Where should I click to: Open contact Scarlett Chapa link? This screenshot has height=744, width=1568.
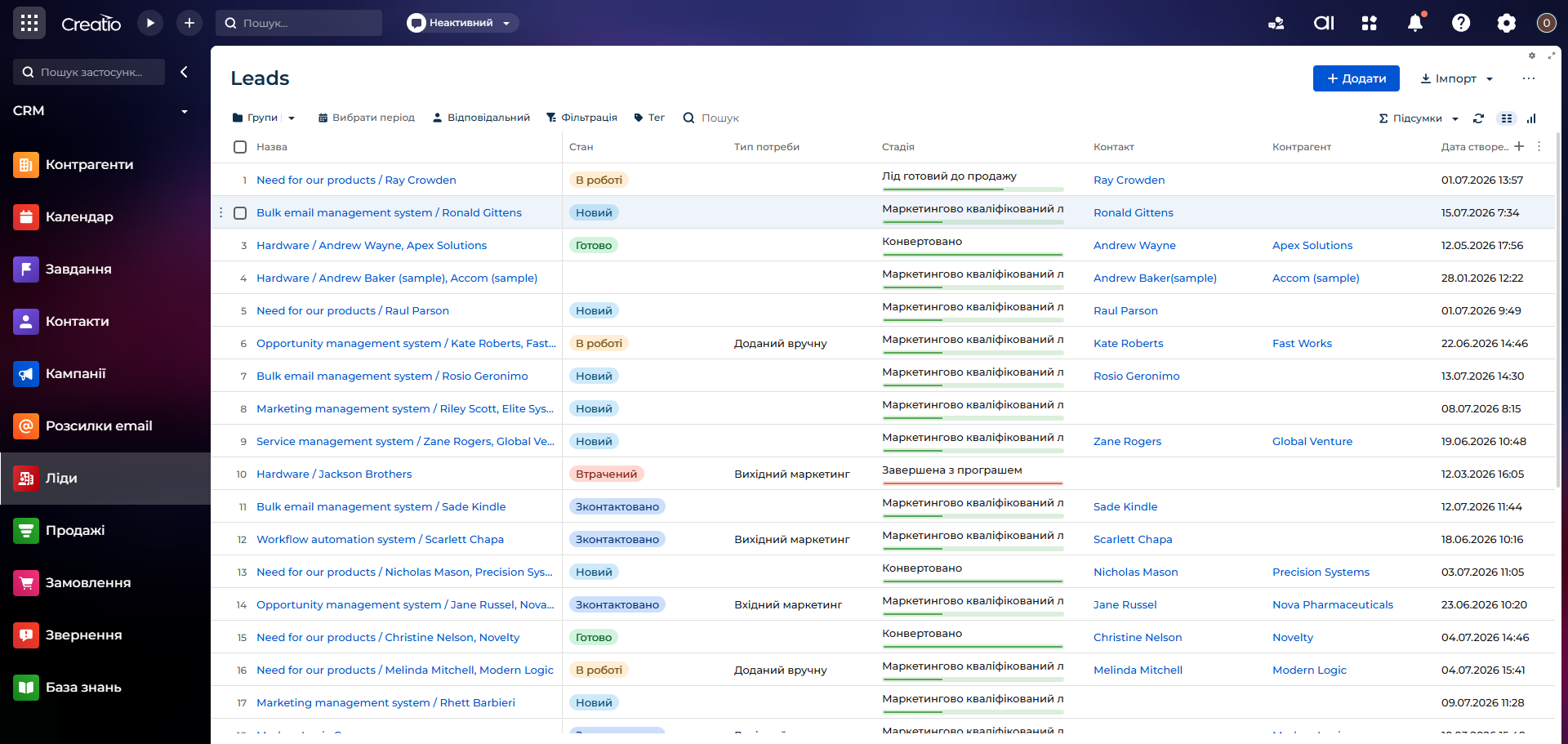[1133, 539]
